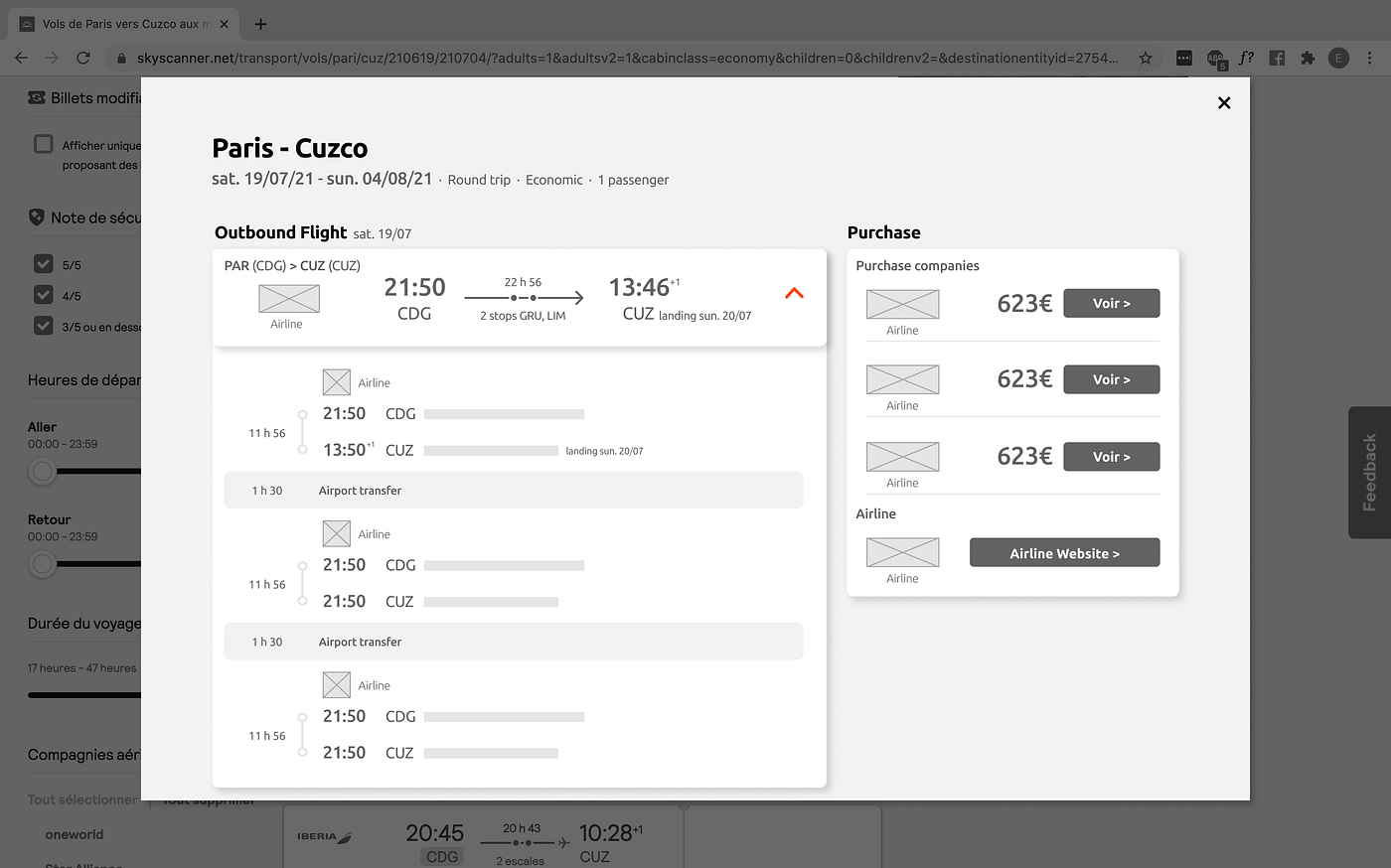Click the Retour departure time slider handle
The image size is (1391, 868).
42,564
